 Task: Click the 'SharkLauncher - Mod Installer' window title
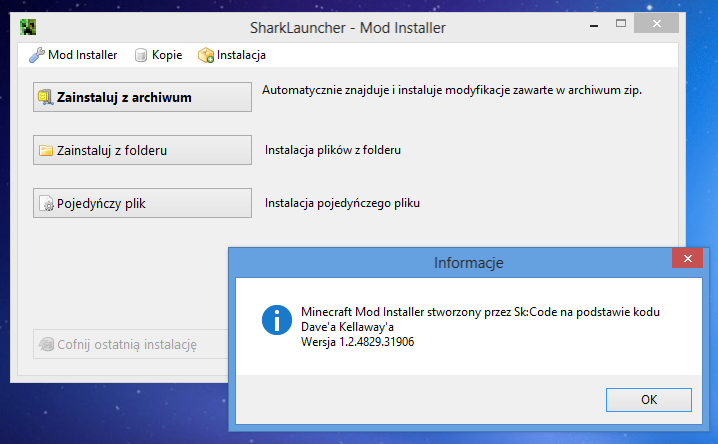348,28
